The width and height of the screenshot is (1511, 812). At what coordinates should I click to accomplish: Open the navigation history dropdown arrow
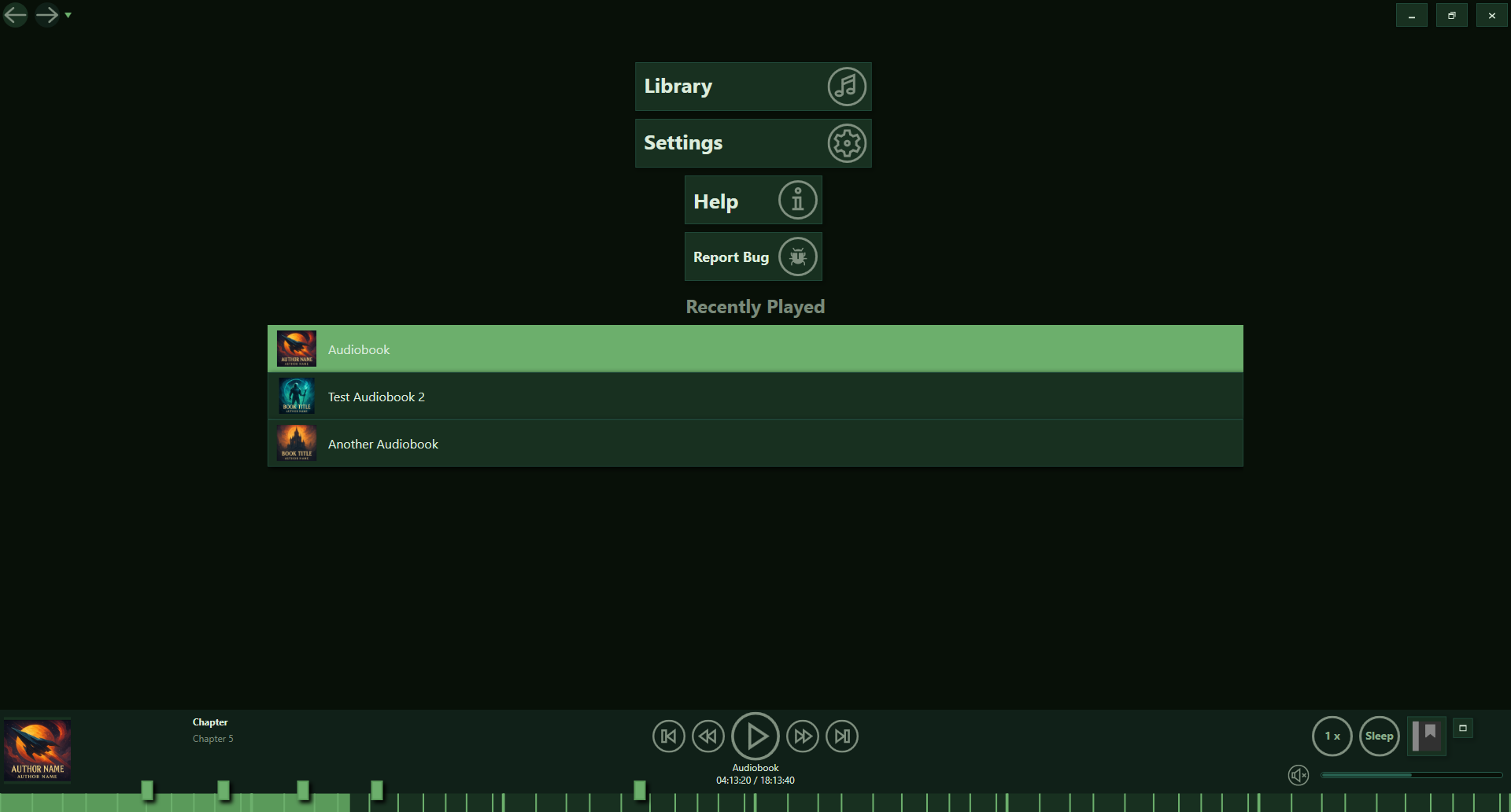click(x=68, y=15)
